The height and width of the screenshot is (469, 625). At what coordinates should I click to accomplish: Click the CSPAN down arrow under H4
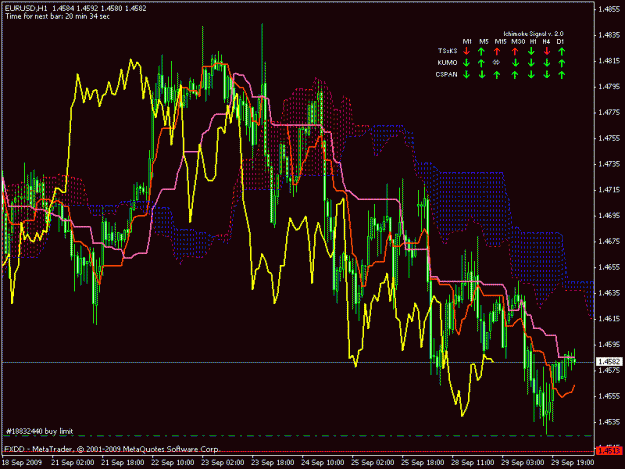pyautogui.click(x=547, y=75)
